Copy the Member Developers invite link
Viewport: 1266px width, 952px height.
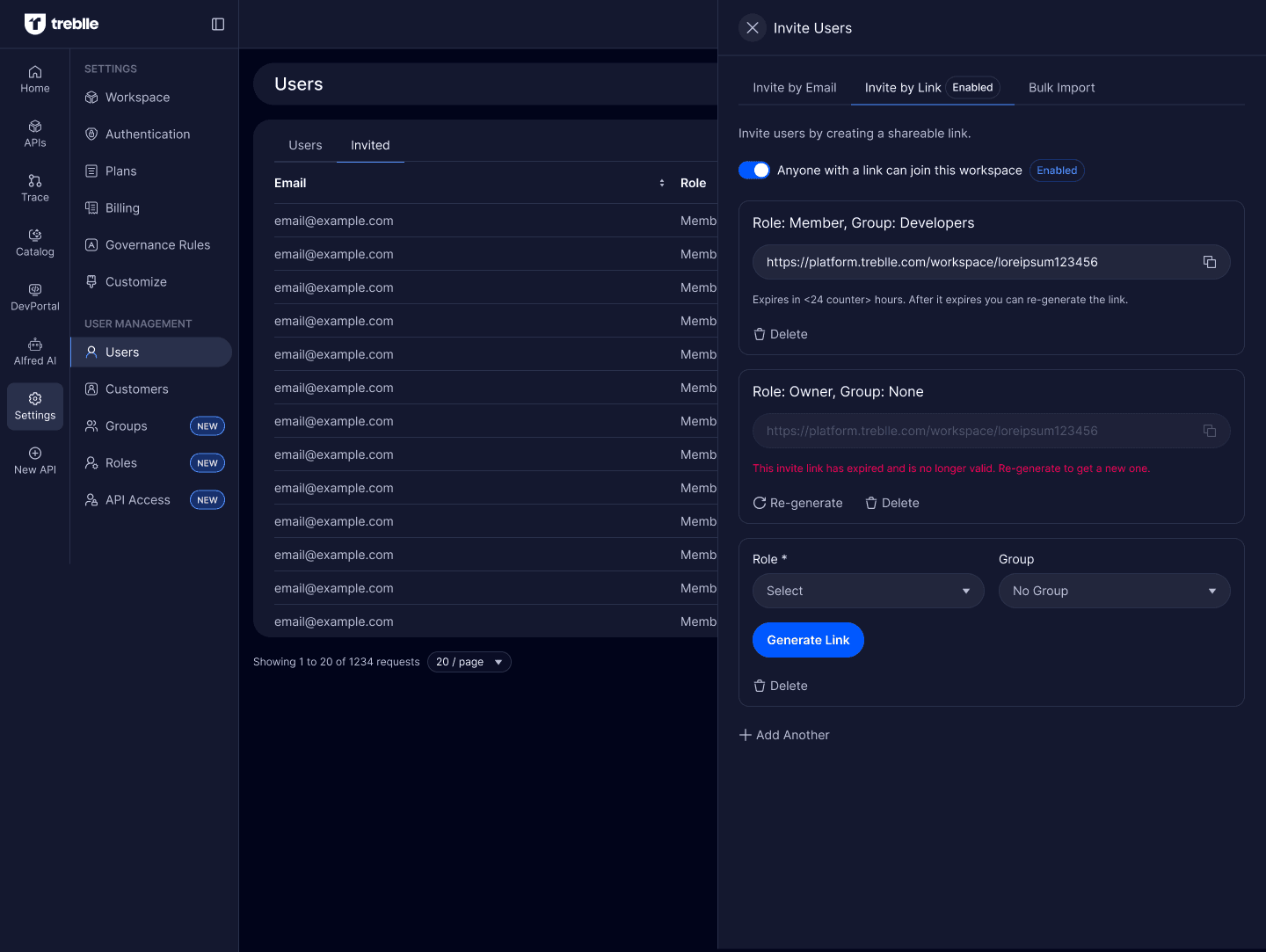tap(1209, 262)
